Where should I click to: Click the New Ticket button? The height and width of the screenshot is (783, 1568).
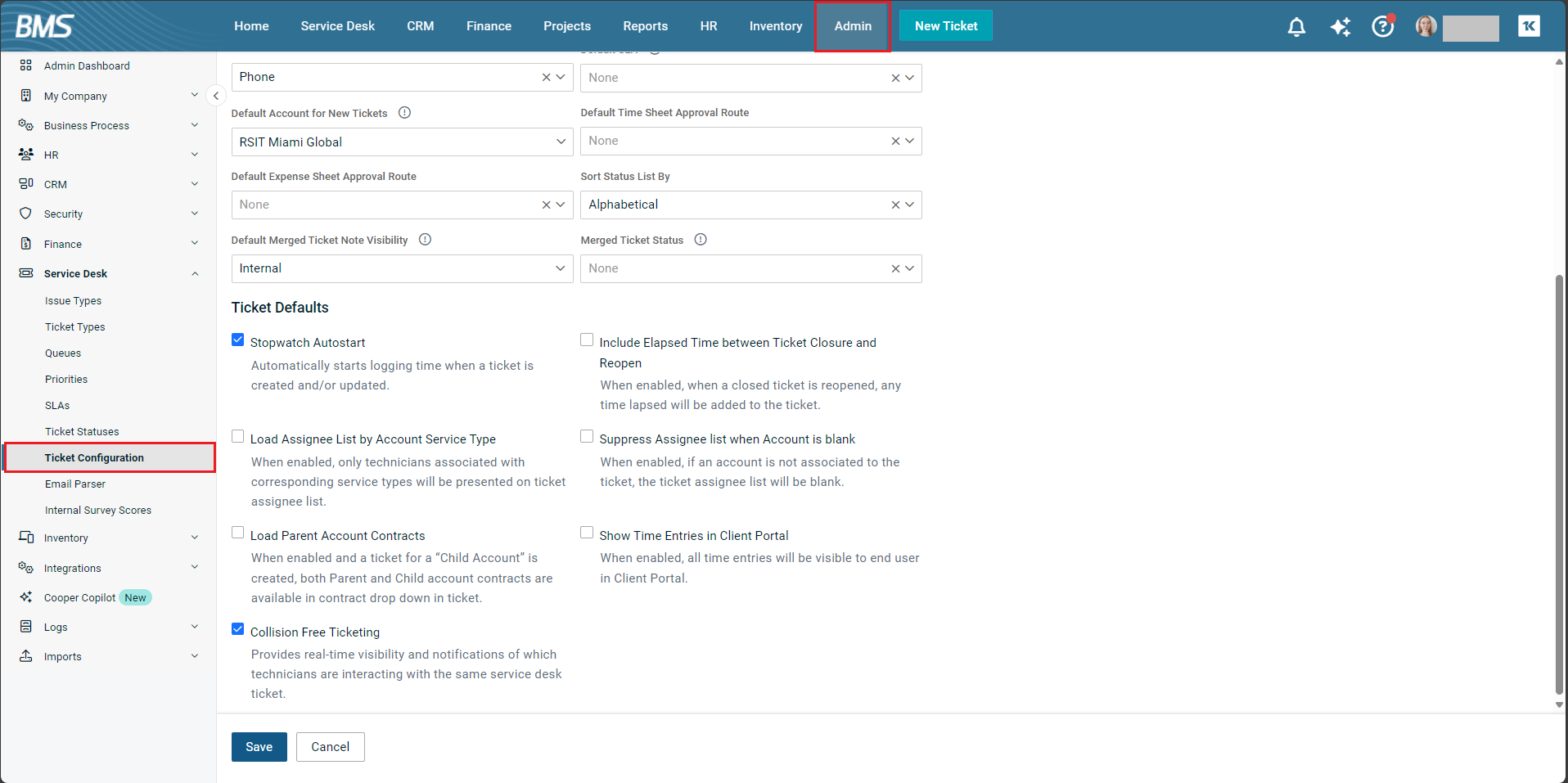click(945, 26)
